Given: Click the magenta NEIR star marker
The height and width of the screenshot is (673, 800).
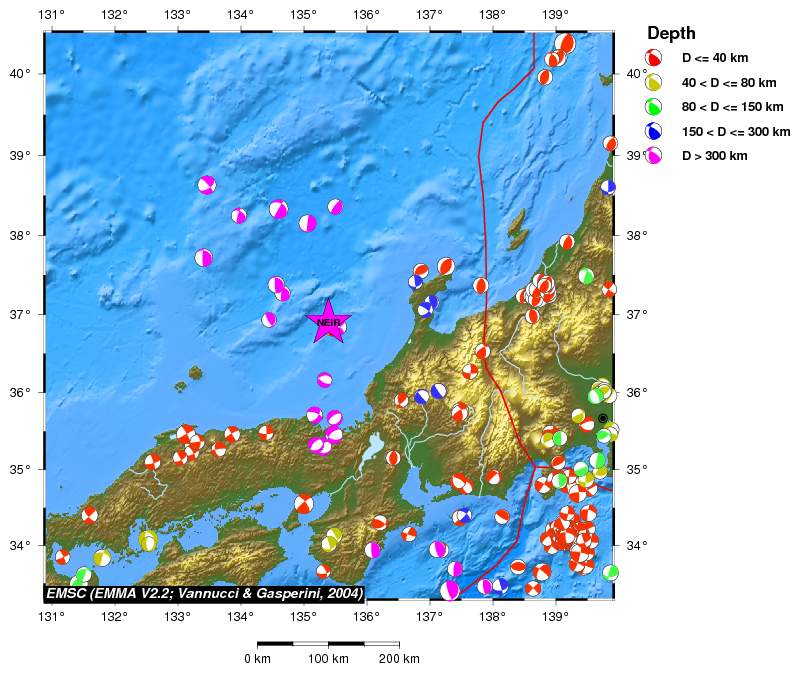Looking at the screenshot, I should [x=329, y=321].
